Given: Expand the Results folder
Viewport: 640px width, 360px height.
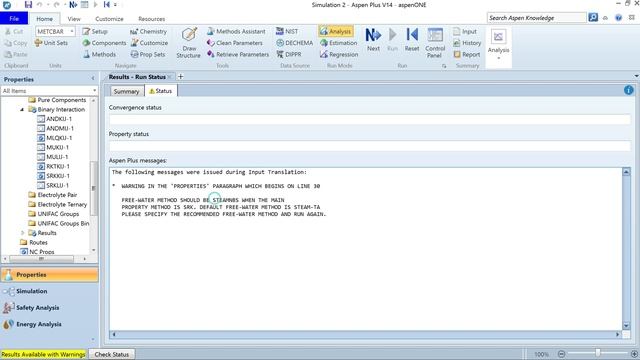Looking at the screenshot, I should pos(22,233).
